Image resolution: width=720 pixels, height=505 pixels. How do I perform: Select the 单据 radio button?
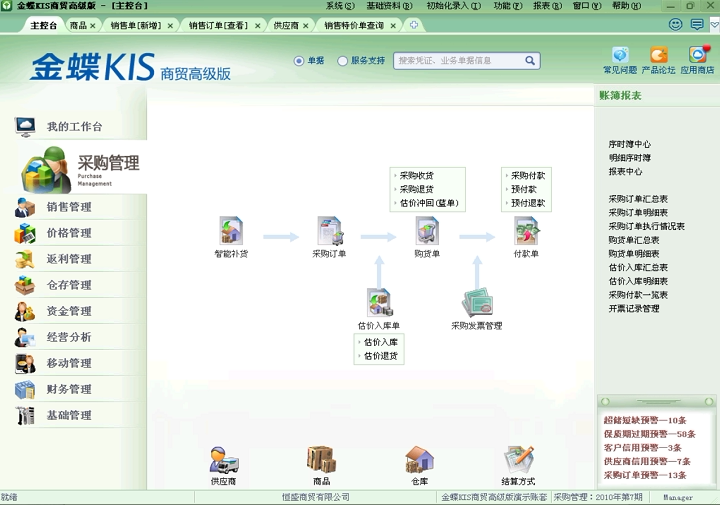[x=298, y=61]
